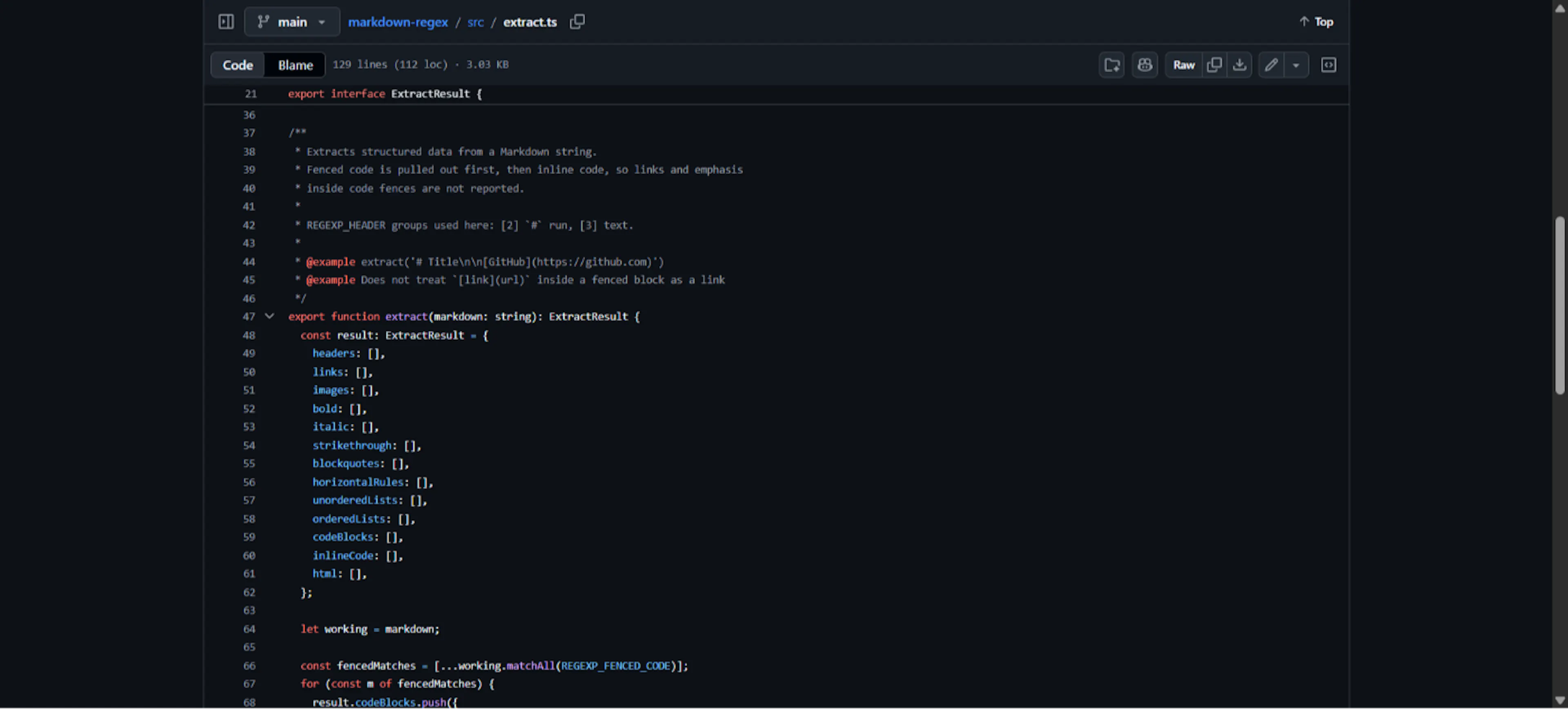Select line number 64

tap(249, 629)
